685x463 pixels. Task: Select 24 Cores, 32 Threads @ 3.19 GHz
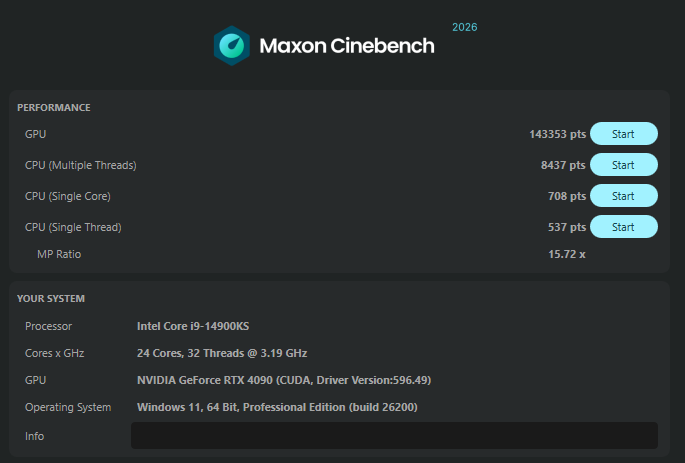[222, 353]
